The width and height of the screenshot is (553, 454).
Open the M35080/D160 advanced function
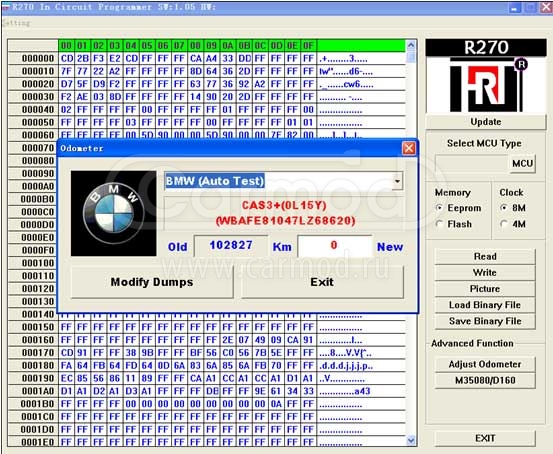click(485, 380)
